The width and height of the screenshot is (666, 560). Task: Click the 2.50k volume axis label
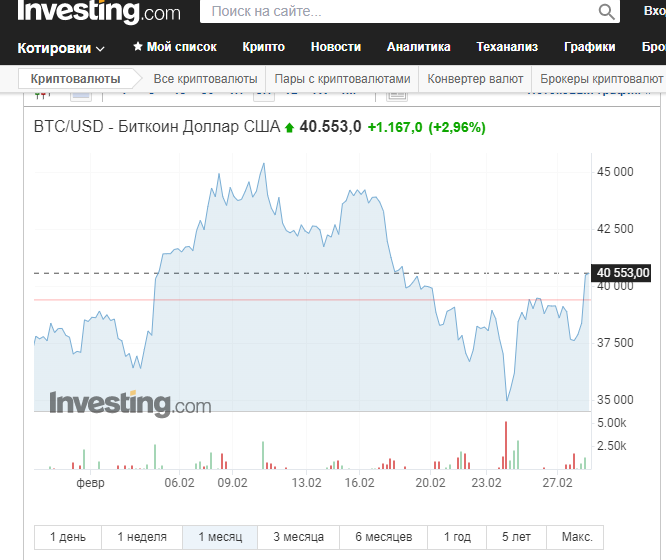point(611,446)
